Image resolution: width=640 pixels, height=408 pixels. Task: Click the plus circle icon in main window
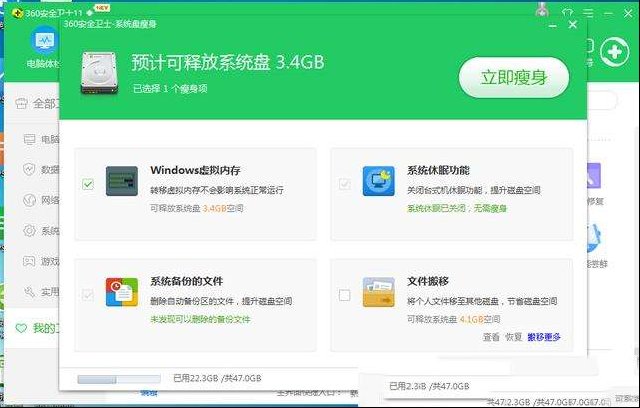pos(615,52)
